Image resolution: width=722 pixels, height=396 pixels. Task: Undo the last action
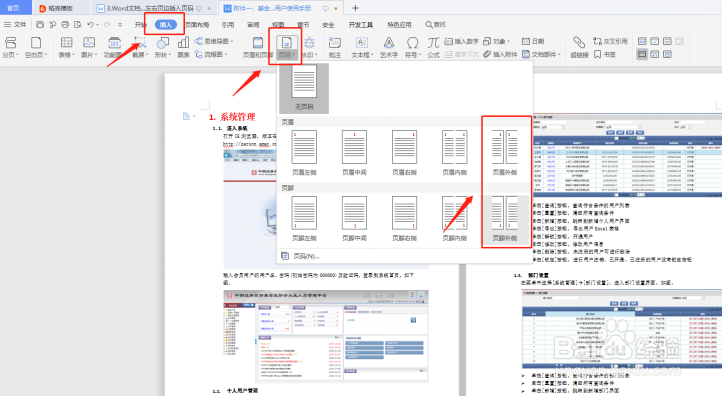coord(91,24)
